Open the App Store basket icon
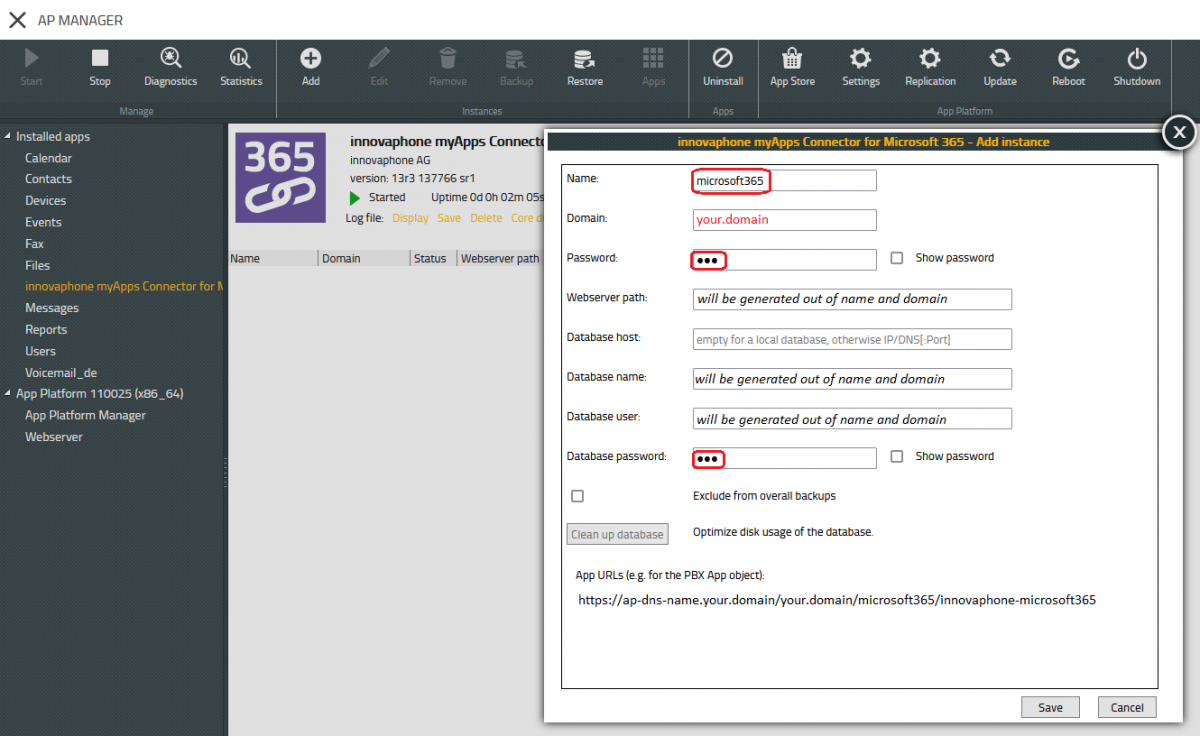Image resolution: width=1200 pixels, height=736 pixels. (792, 59)
